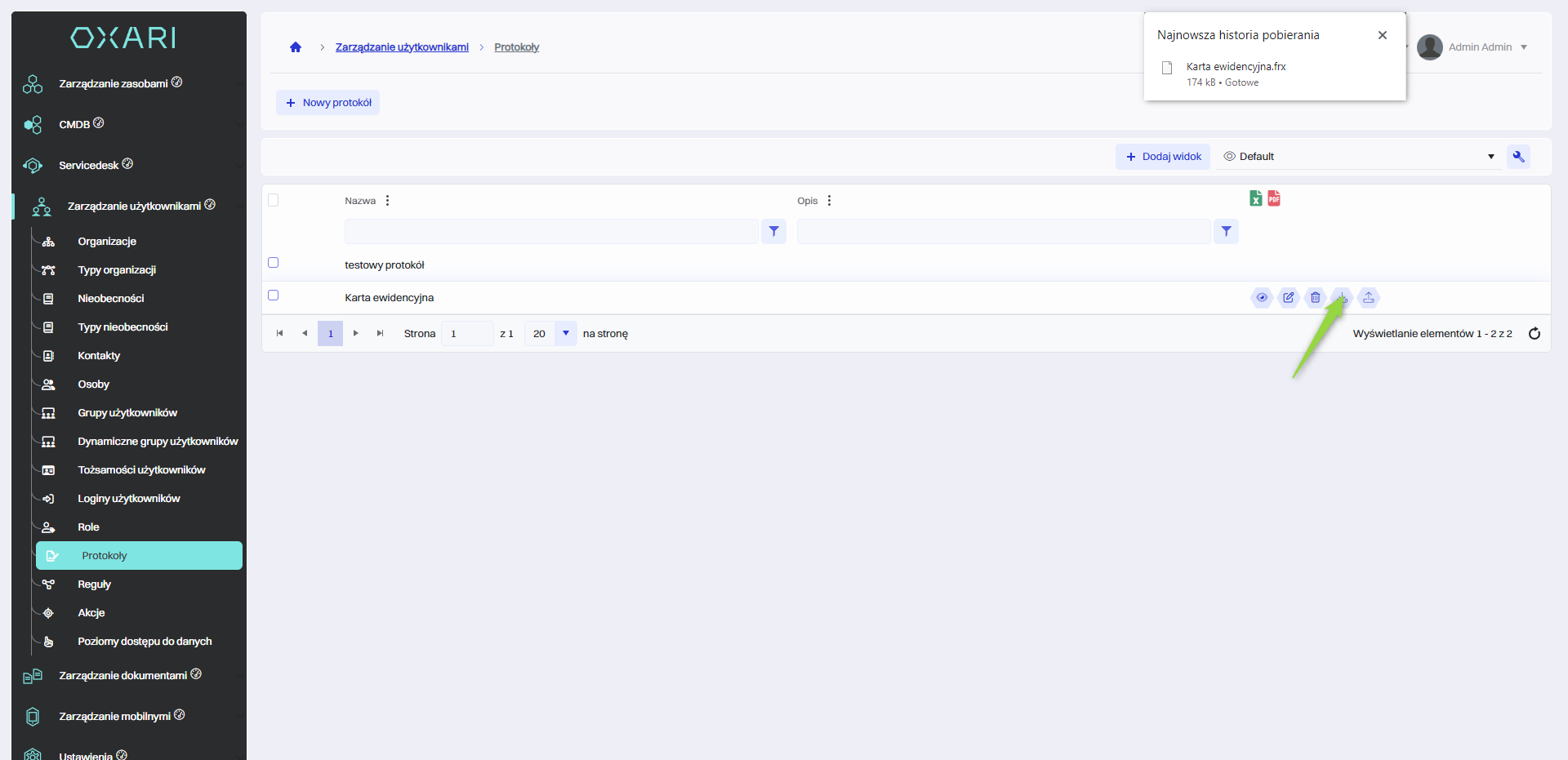Open view settings wrench icon
1568x760 pixels.
[1518, 157]
